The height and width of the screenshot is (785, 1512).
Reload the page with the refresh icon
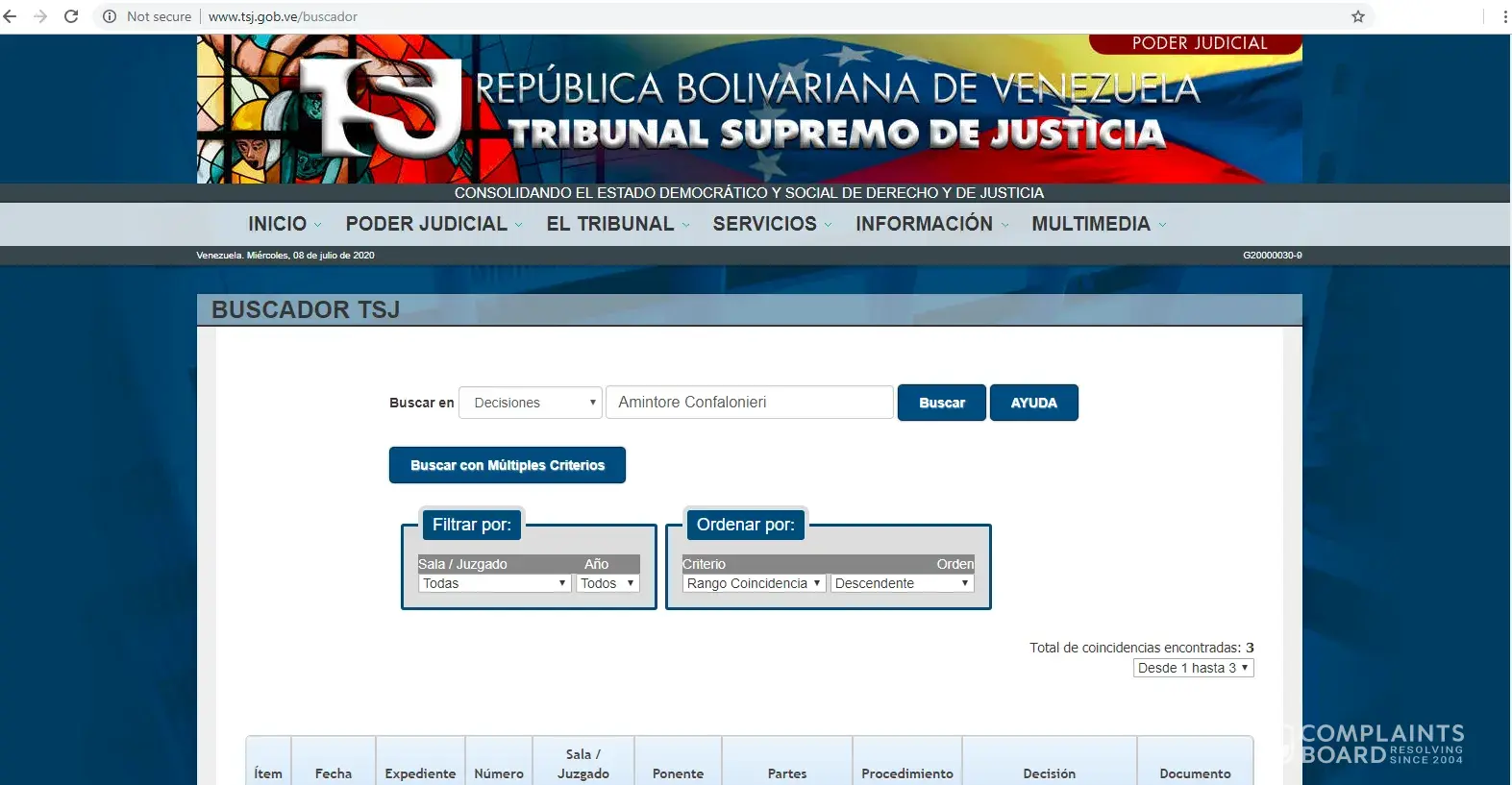tap(71, 16)
